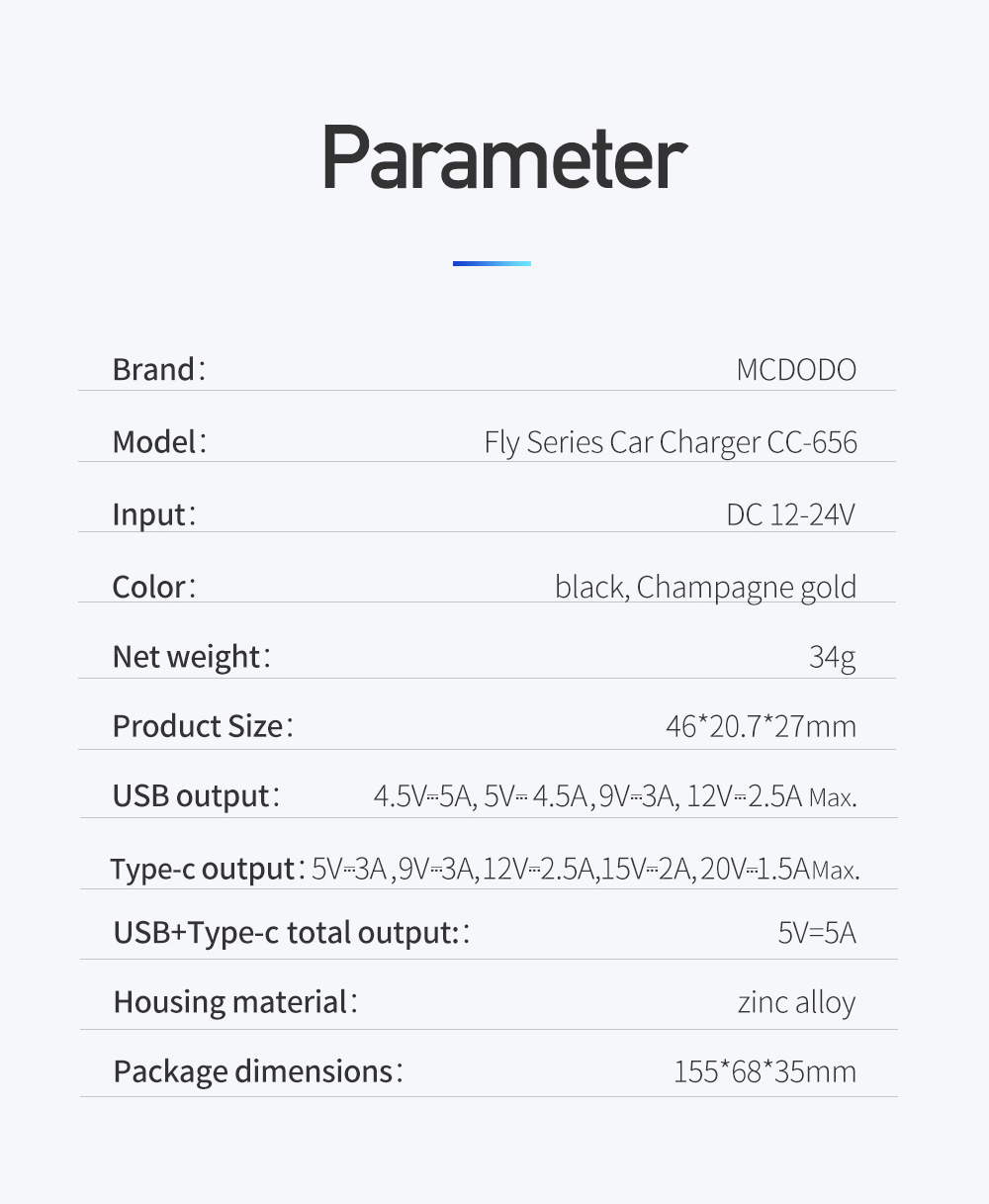Image resolution: width=989 pixels, height=1204 pixels.
Task: Click the 155*68*35mm package dimensions value
Action: 765,1071
